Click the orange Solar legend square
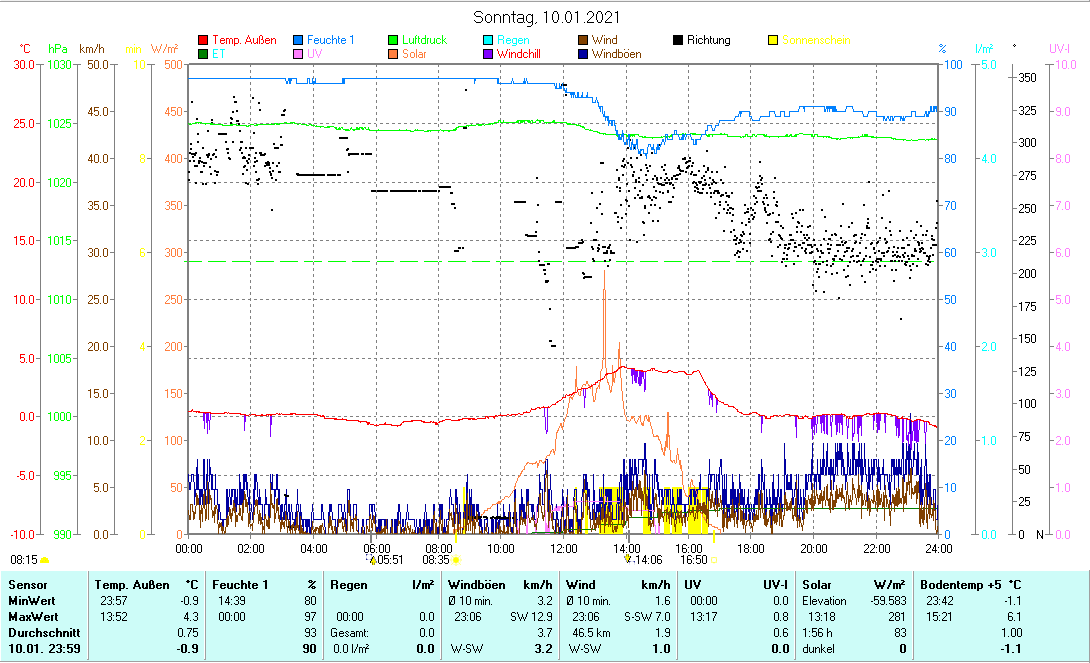 pyautogui.click(x=393, y=54)
